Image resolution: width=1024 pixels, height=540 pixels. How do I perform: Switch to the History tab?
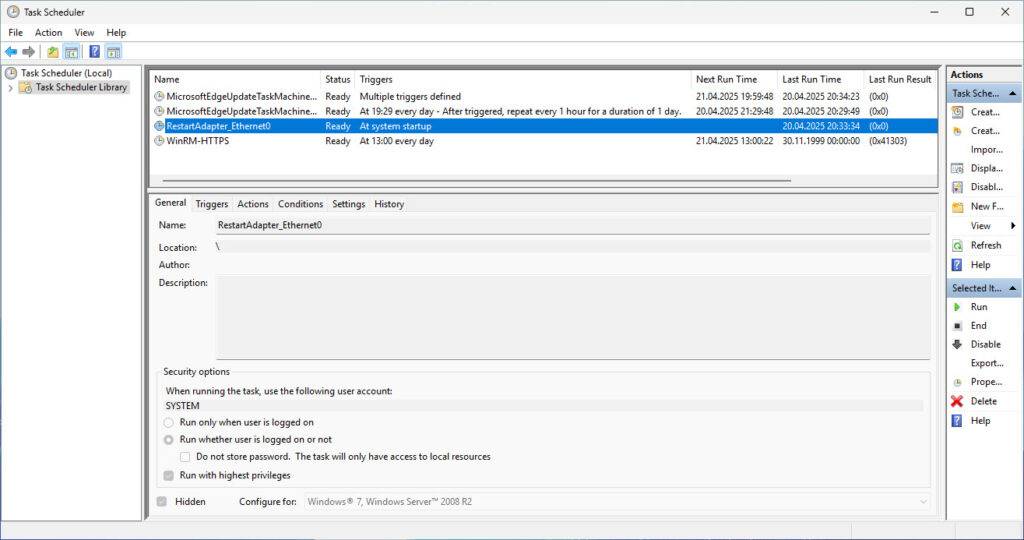point(389,204)
